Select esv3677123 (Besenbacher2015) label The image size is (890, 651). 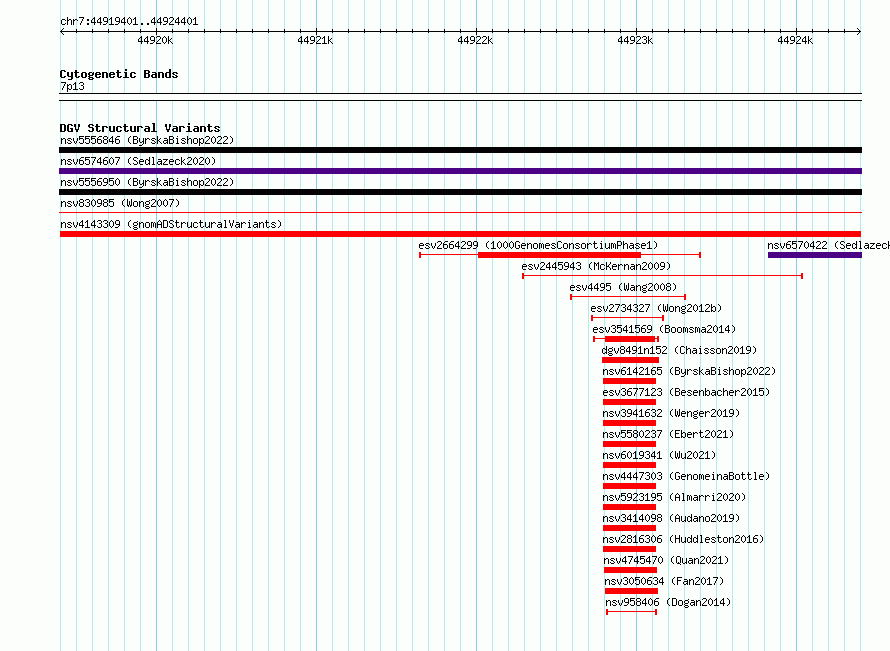(x=686, y=392)
